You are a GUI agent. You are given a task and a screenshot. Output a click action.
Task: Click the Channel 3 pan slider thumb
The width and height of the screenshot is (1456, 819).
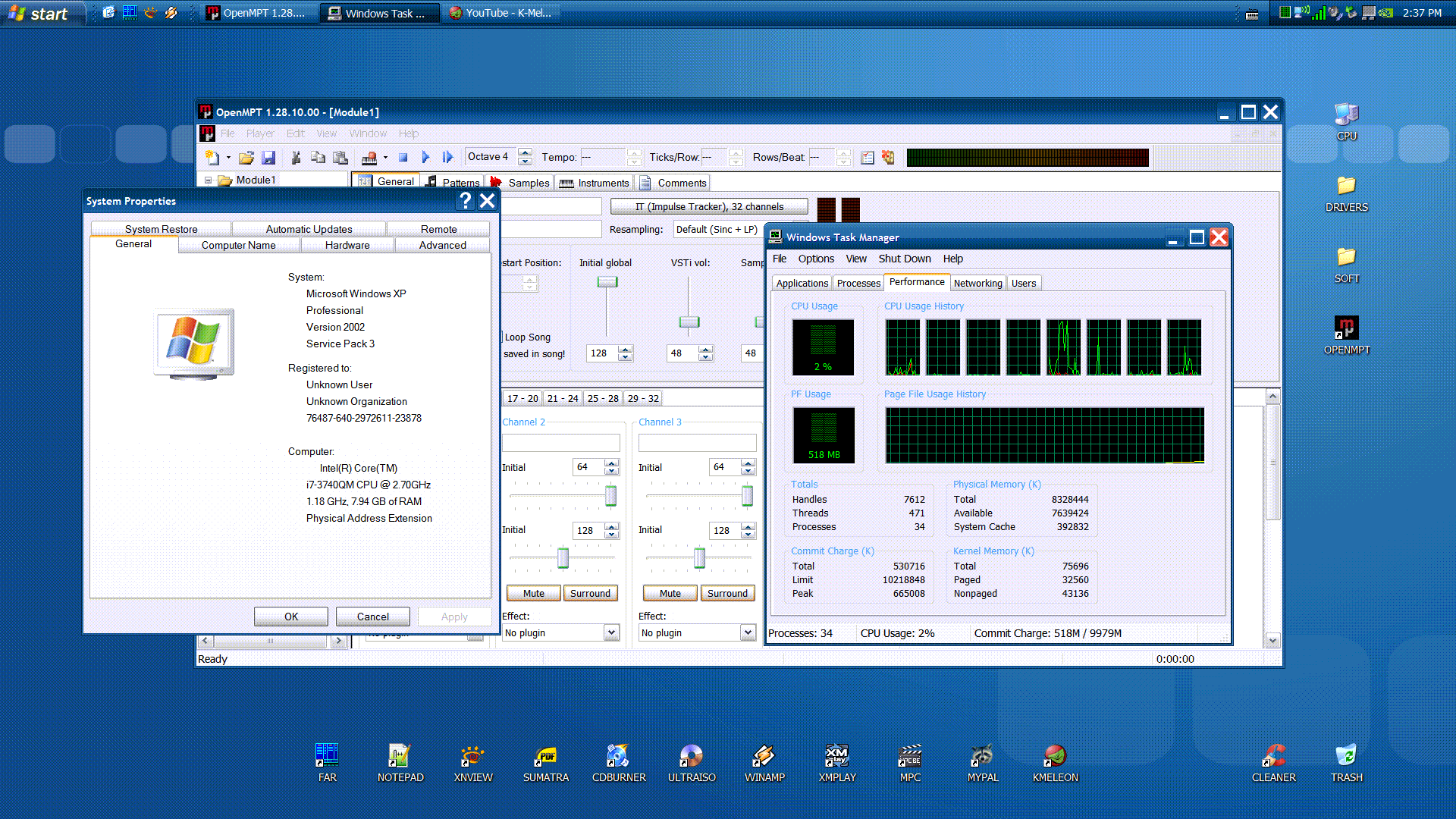pos(699,558)
